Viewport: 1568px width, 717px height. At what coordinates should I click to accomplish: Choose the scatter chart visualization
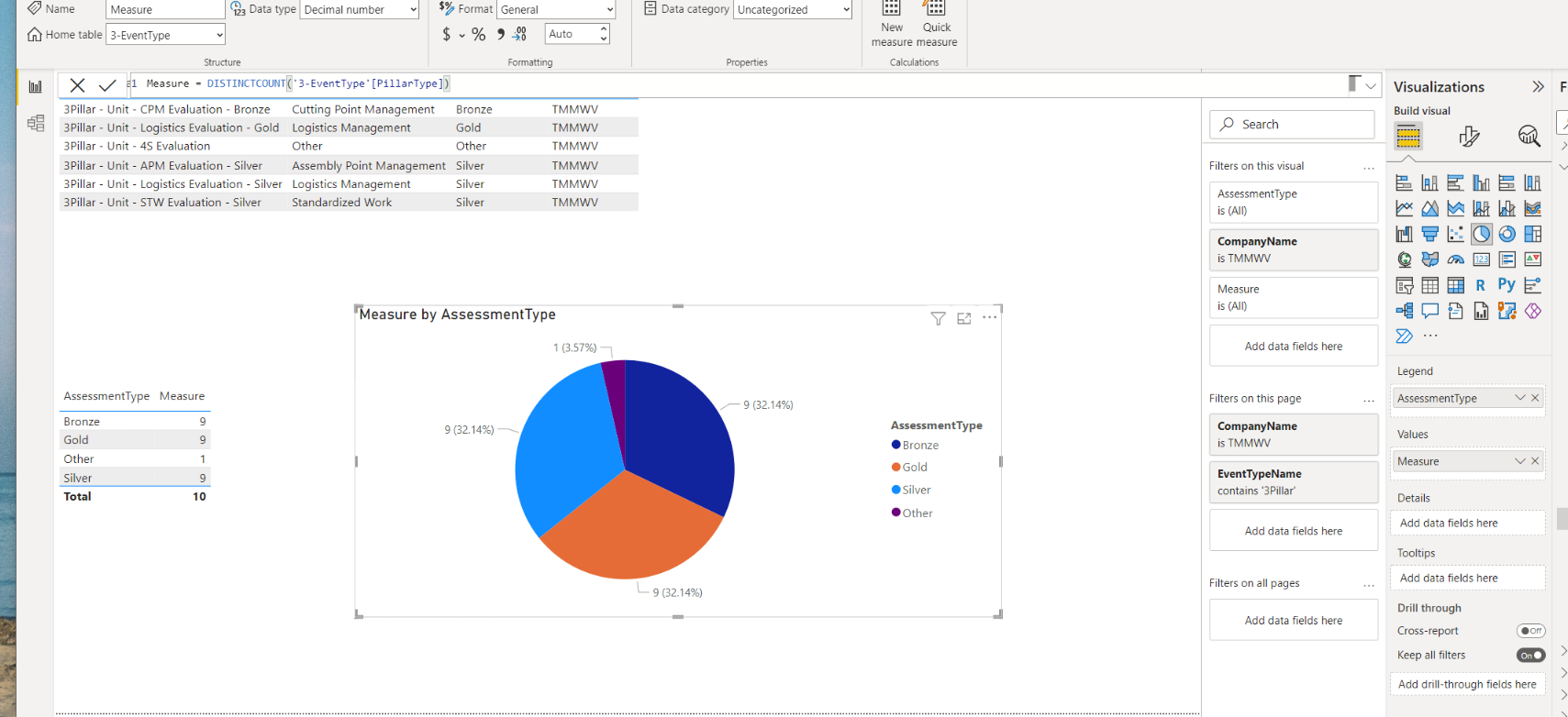pyautogui.click(x=1455, y=234)
